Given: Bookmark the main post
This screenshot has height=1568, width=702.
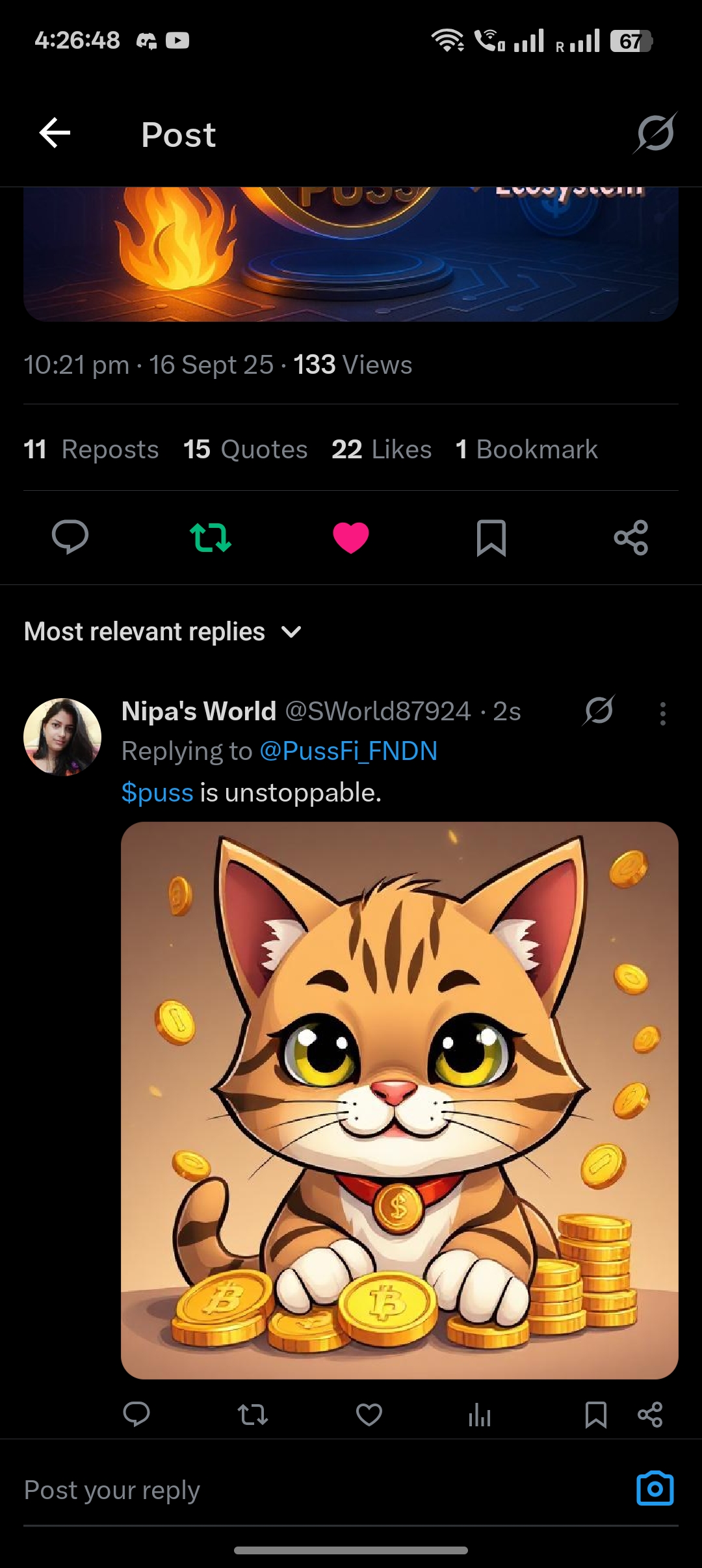Looking at the screenshot, I should pyautogui.click(x=491, y=538).
